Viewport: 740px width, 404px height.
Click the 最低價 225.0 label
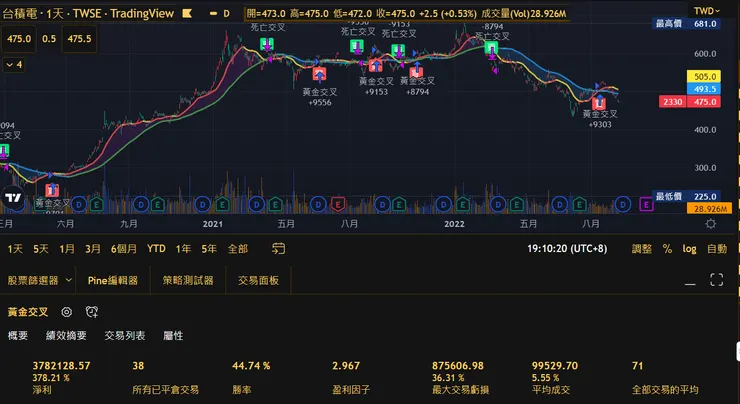(x=686, y=196)
